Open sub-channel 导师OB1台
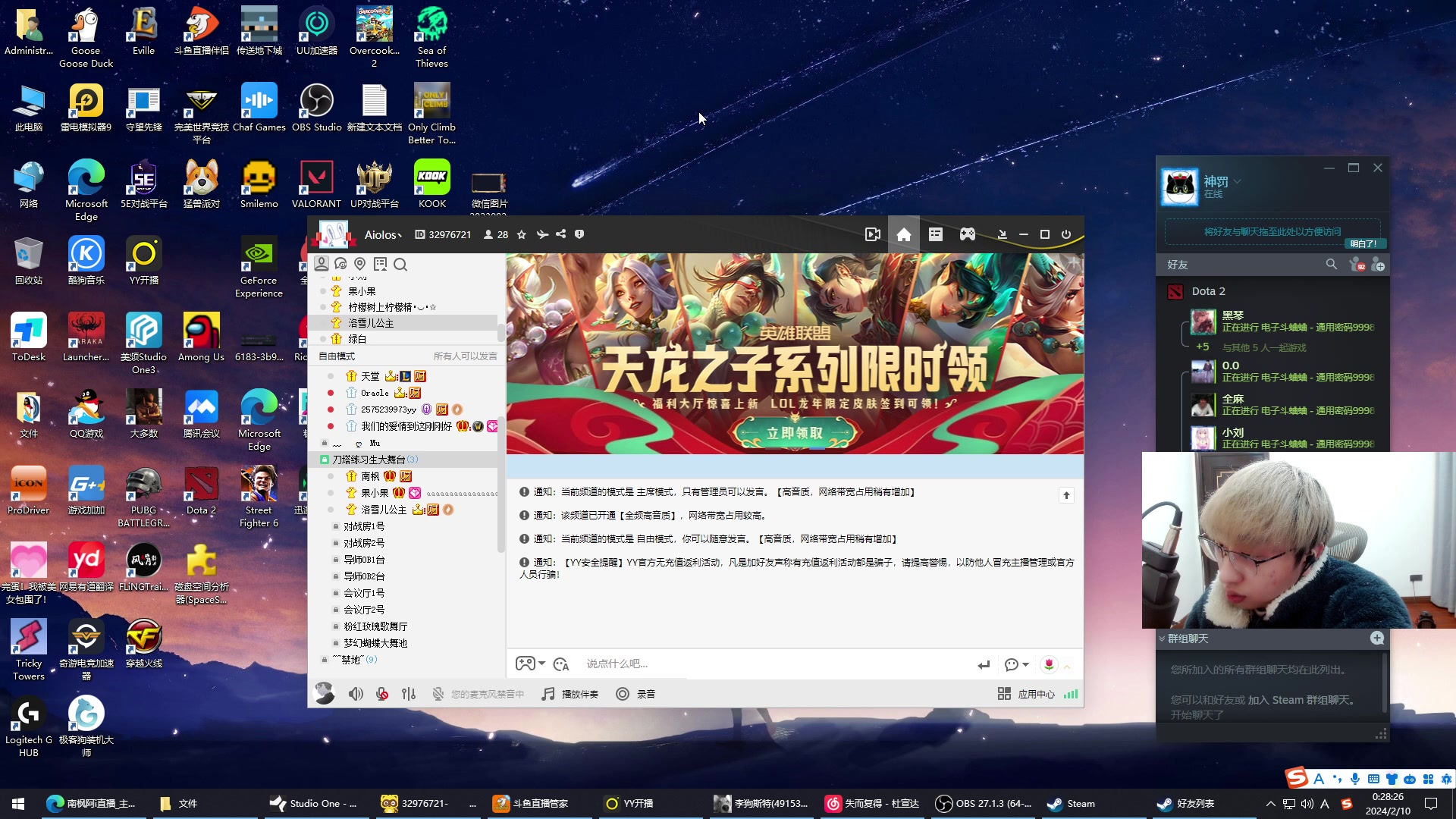The width and height of the screenshot is (1456, 819). coord(364,560)
